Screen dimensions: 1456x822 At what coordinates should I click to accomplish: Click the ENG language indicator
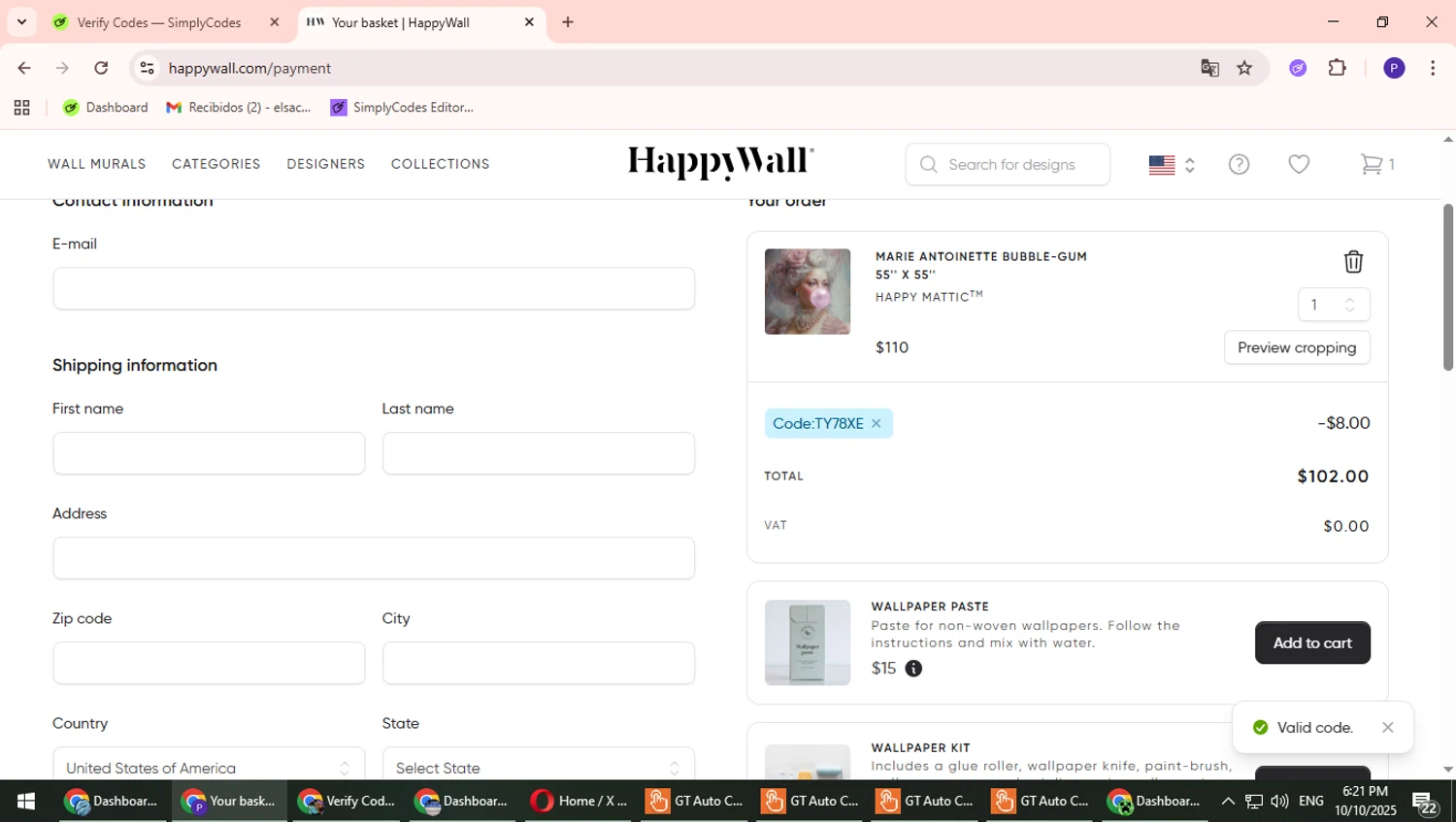pyautogui.click(x=1311, y=802)
